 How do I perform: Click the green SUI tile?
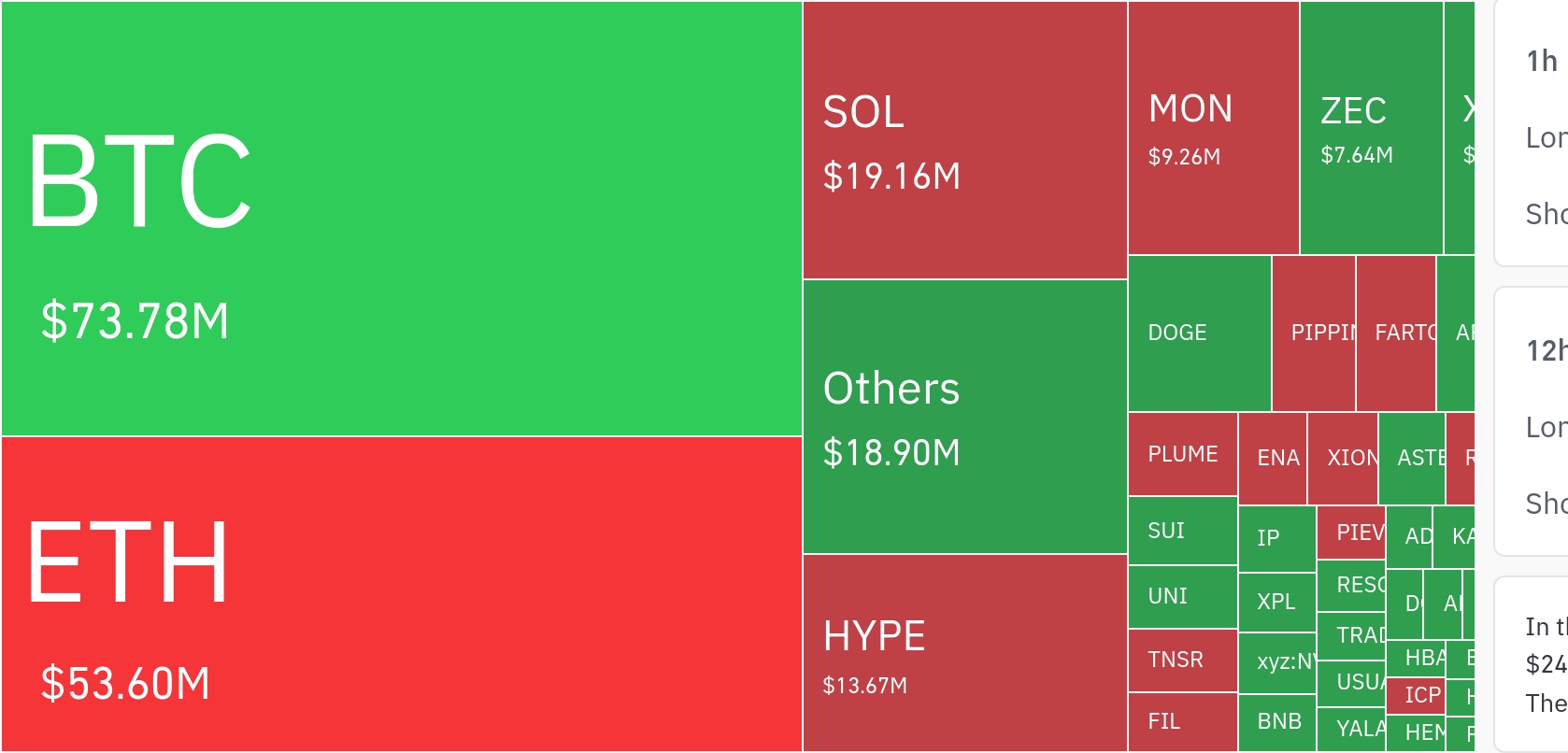tap(1182, 531)
